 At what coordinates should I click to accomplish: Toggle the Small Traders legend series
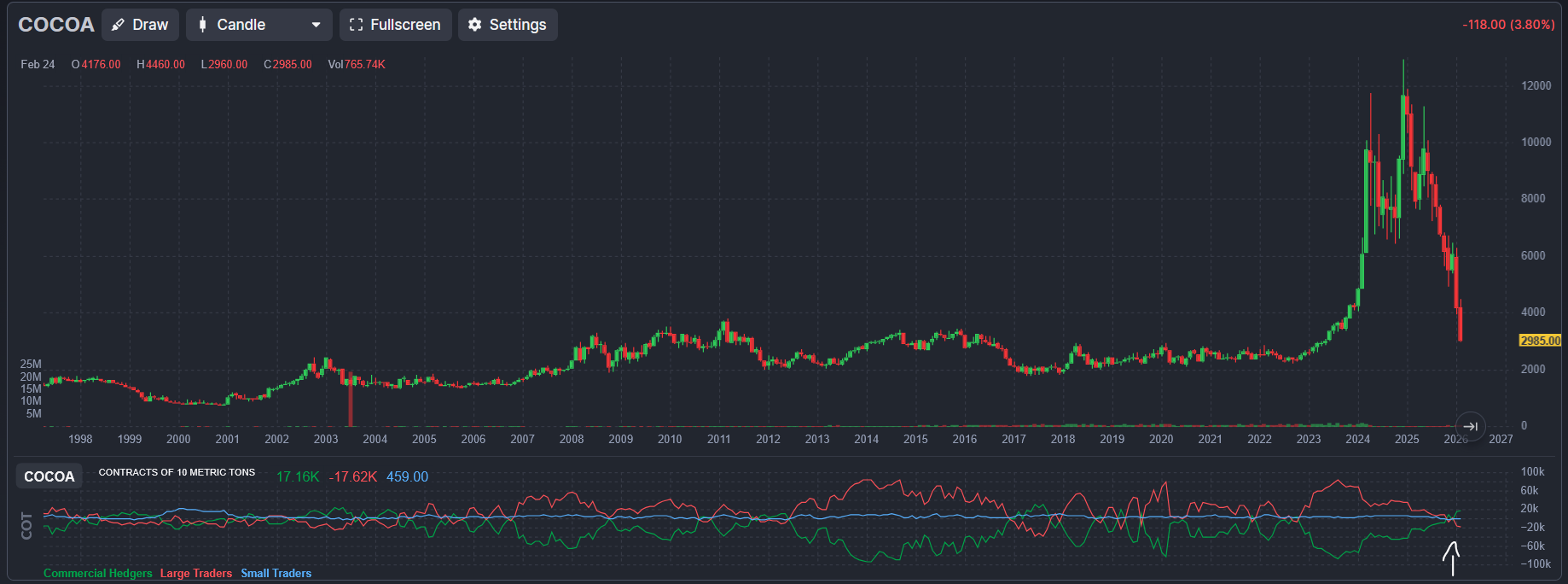click(276, 573)
